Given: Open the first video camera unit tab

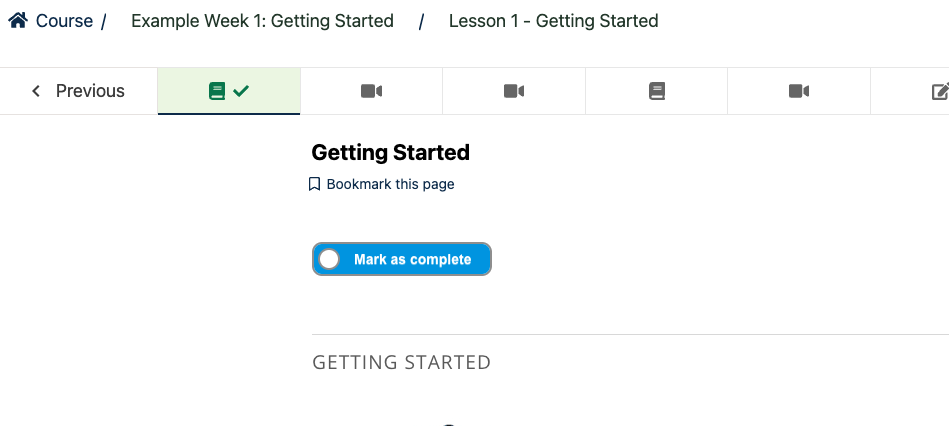Looking at the screenshot, I should click(x=372, y=91).
